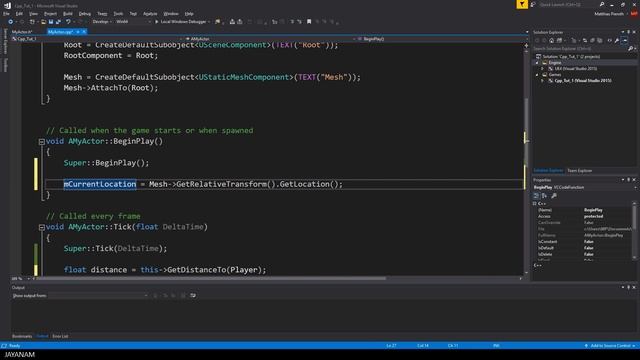Expand the Cpp_Tut_1 project node

pos(542,81)
